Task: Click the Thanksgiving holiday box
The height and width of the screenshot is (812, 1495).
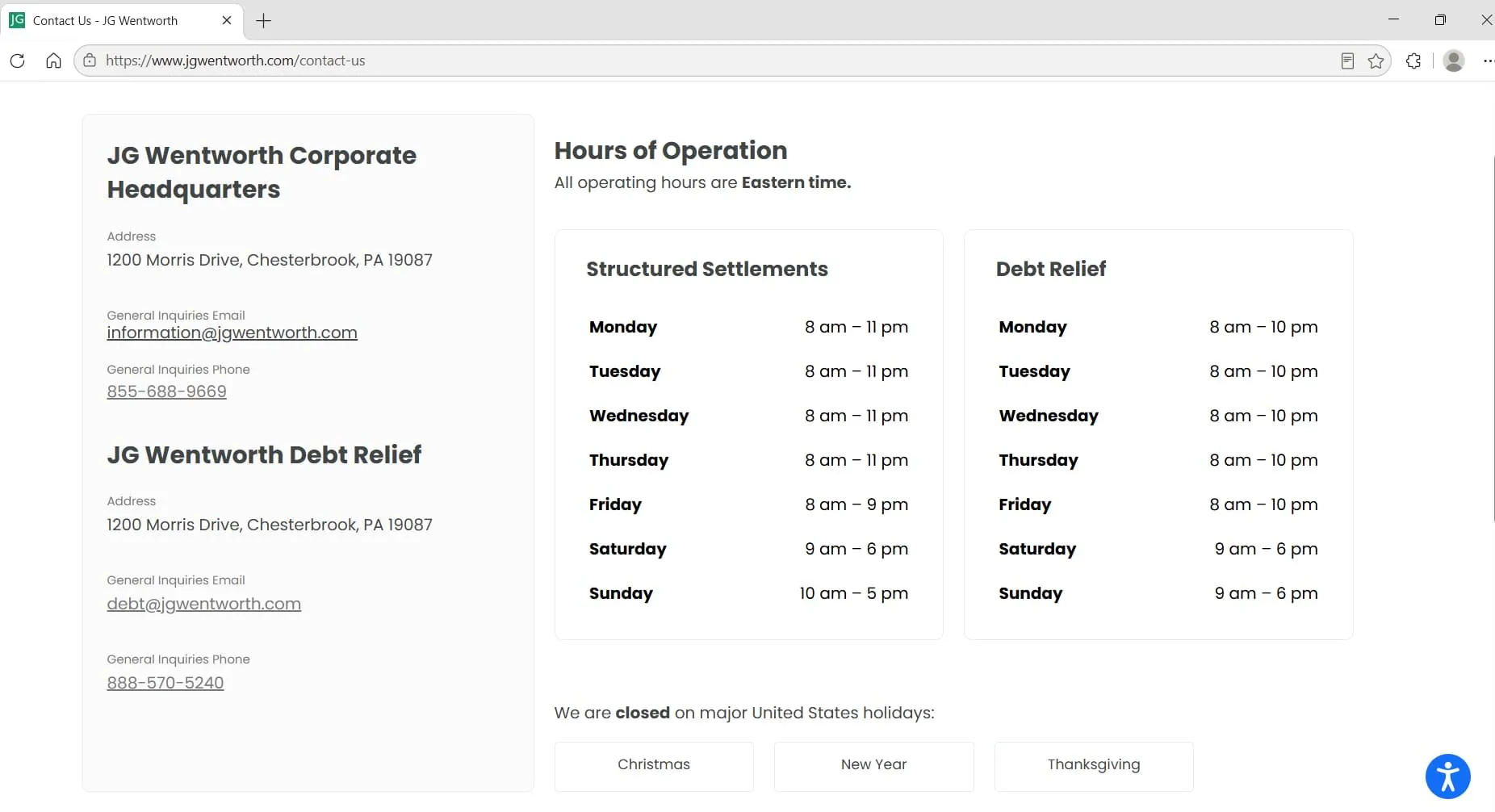Action: [1094, 765]
